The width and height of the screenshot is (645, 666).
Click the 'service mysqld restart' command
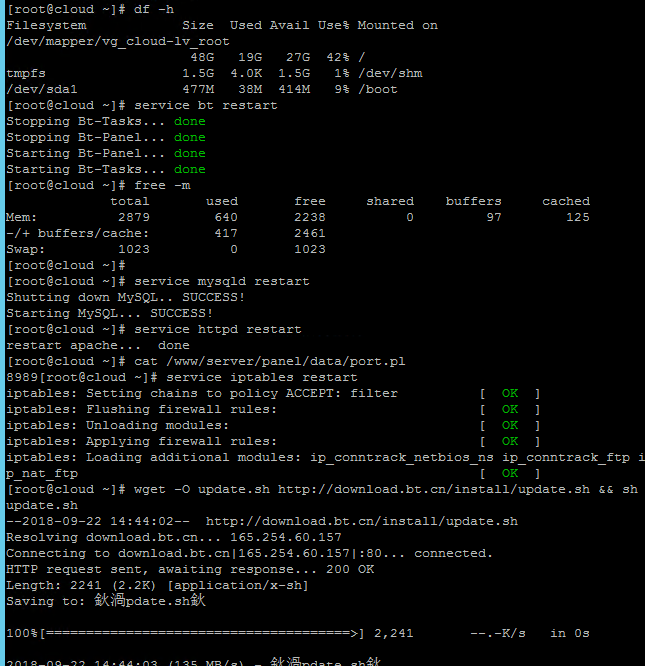[221, 281]
